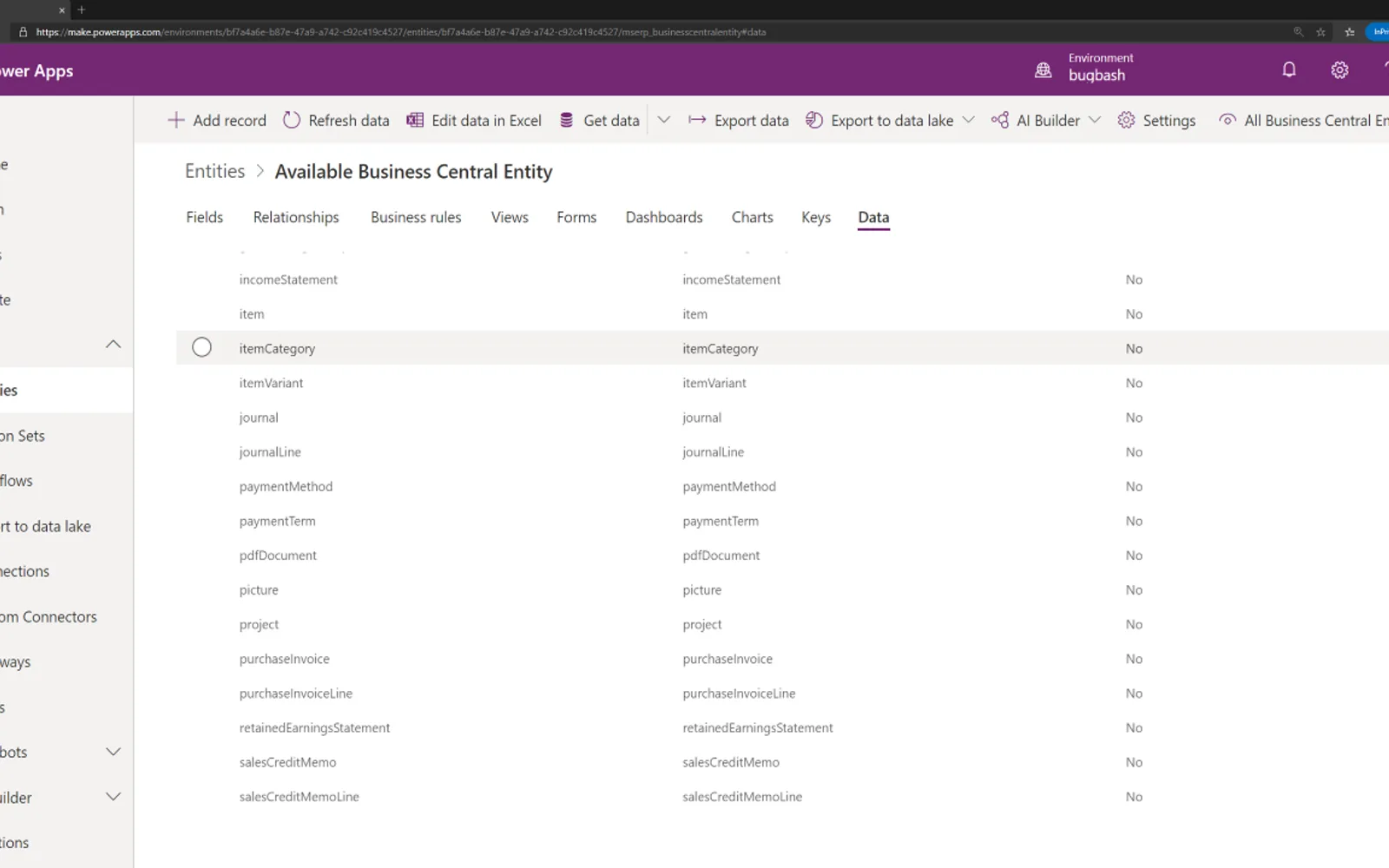Open the header settings gear
The width and height of the screenshot is (1389, 868).
[x=1340, y=69]
